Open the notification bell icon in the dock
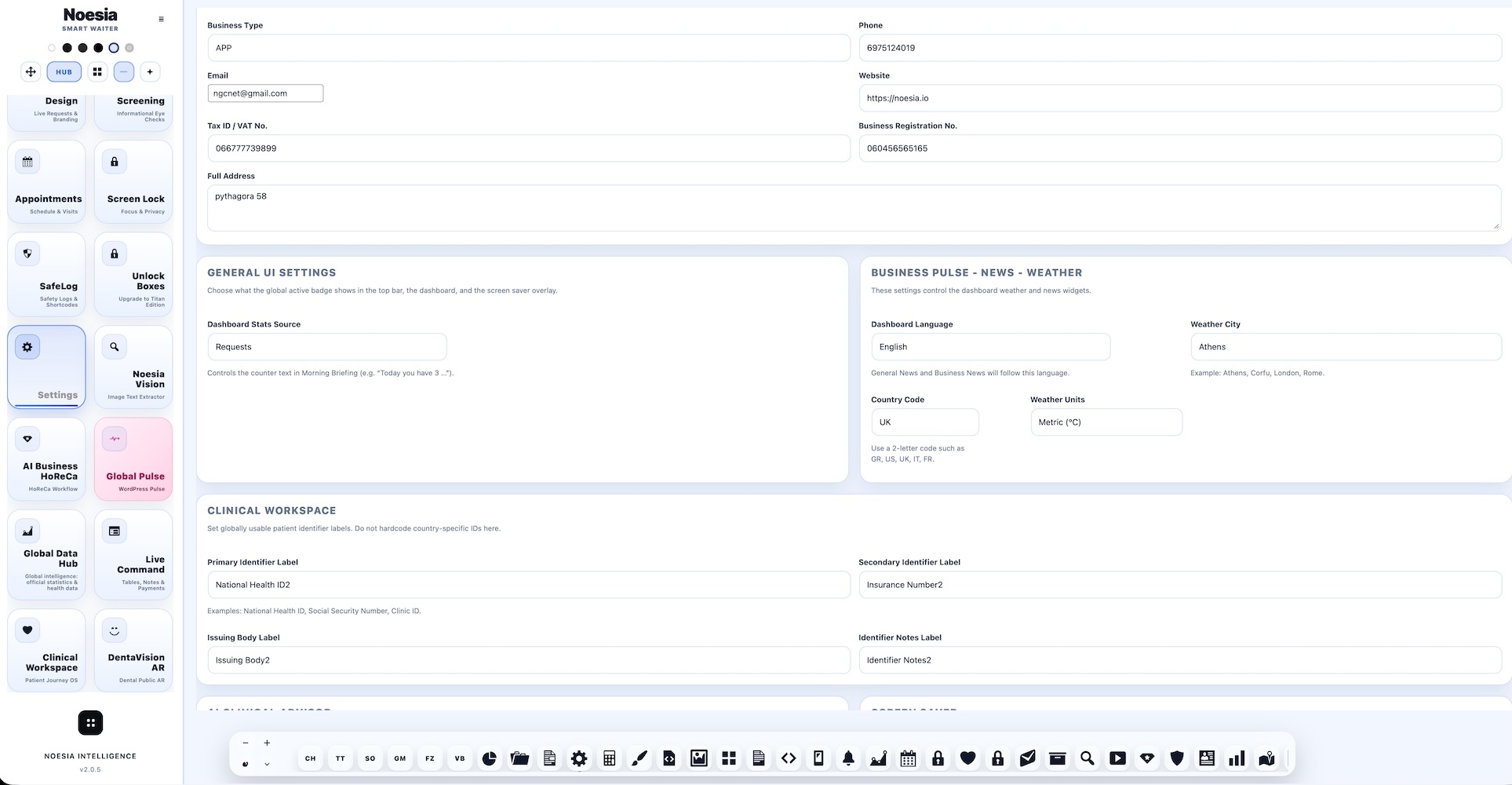The image size is (1512, 785). coord(848,758)
